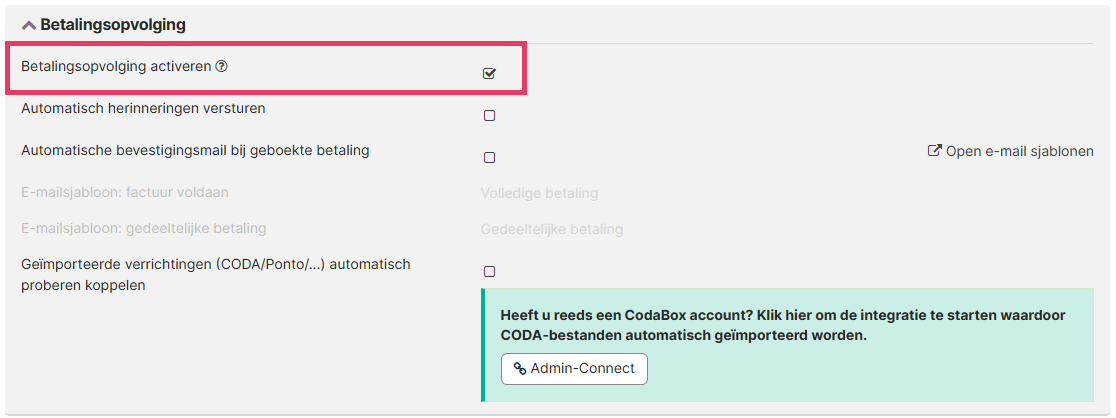1116x418 pixels.
Task: Click the external-link icon before Open e-mail sjablonen
Action: coord(935,151)
